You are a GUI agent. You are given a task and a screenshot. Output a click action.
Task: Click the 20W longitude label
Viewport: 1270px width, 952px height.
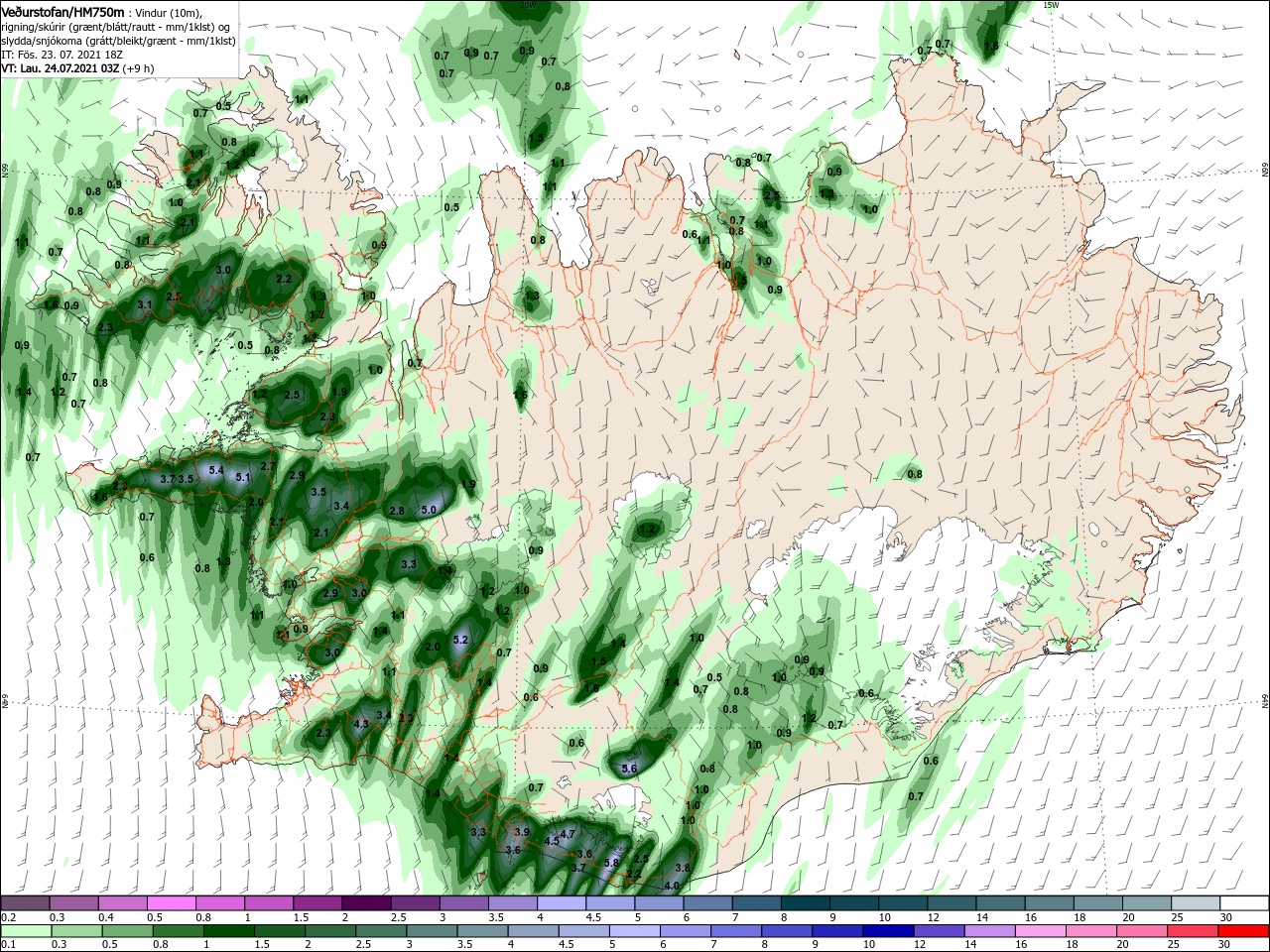coord(529,5)
